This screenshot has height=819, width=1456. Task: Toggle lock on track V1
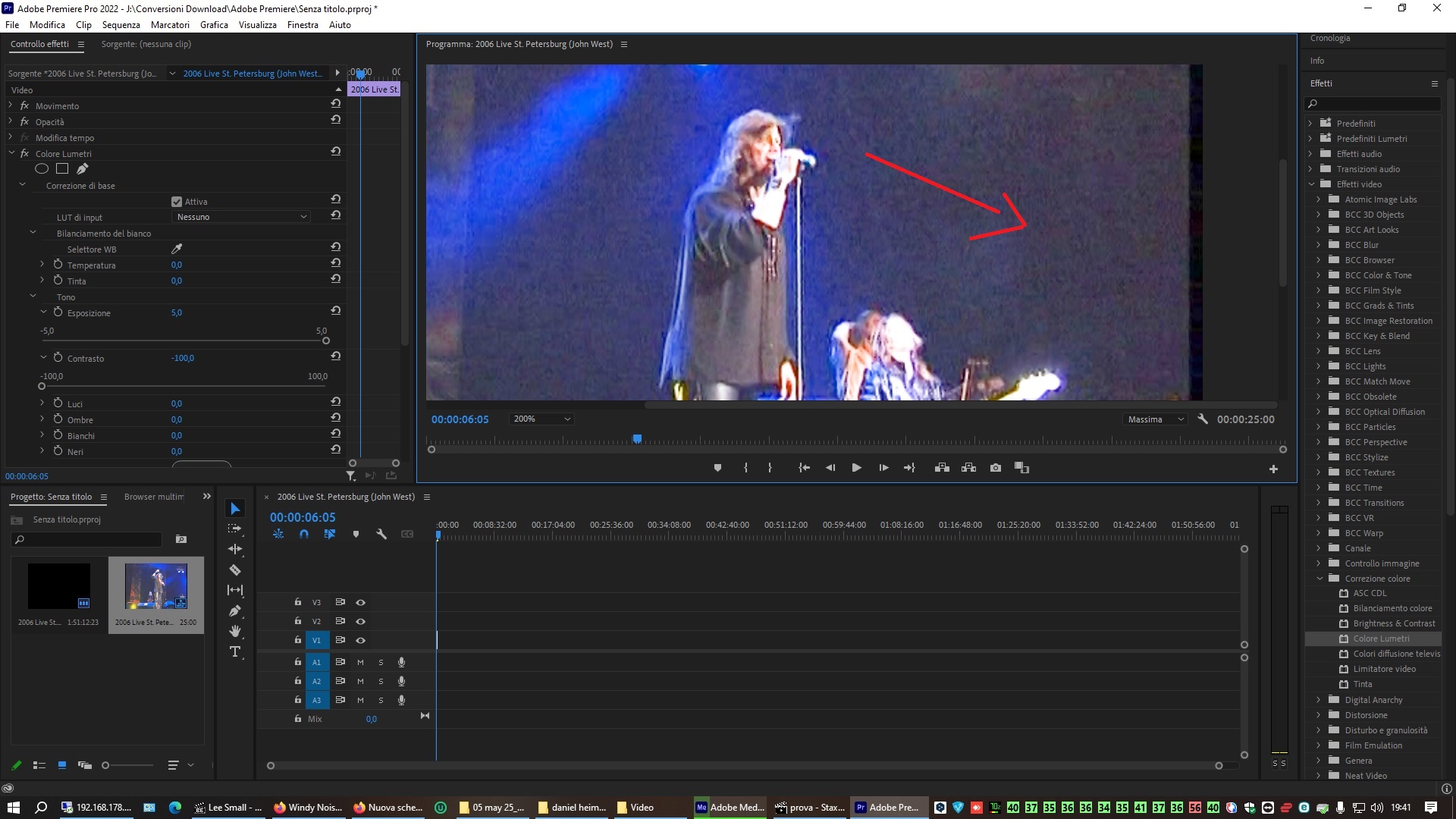[298, 640]
